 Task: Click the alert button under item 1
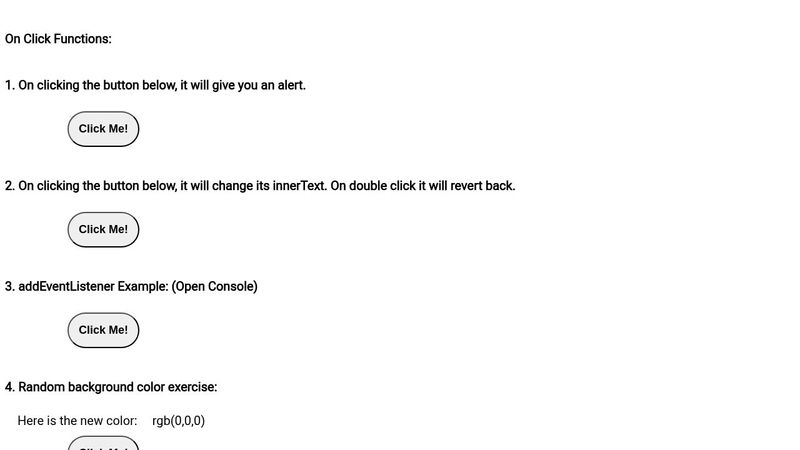point(103,129)
